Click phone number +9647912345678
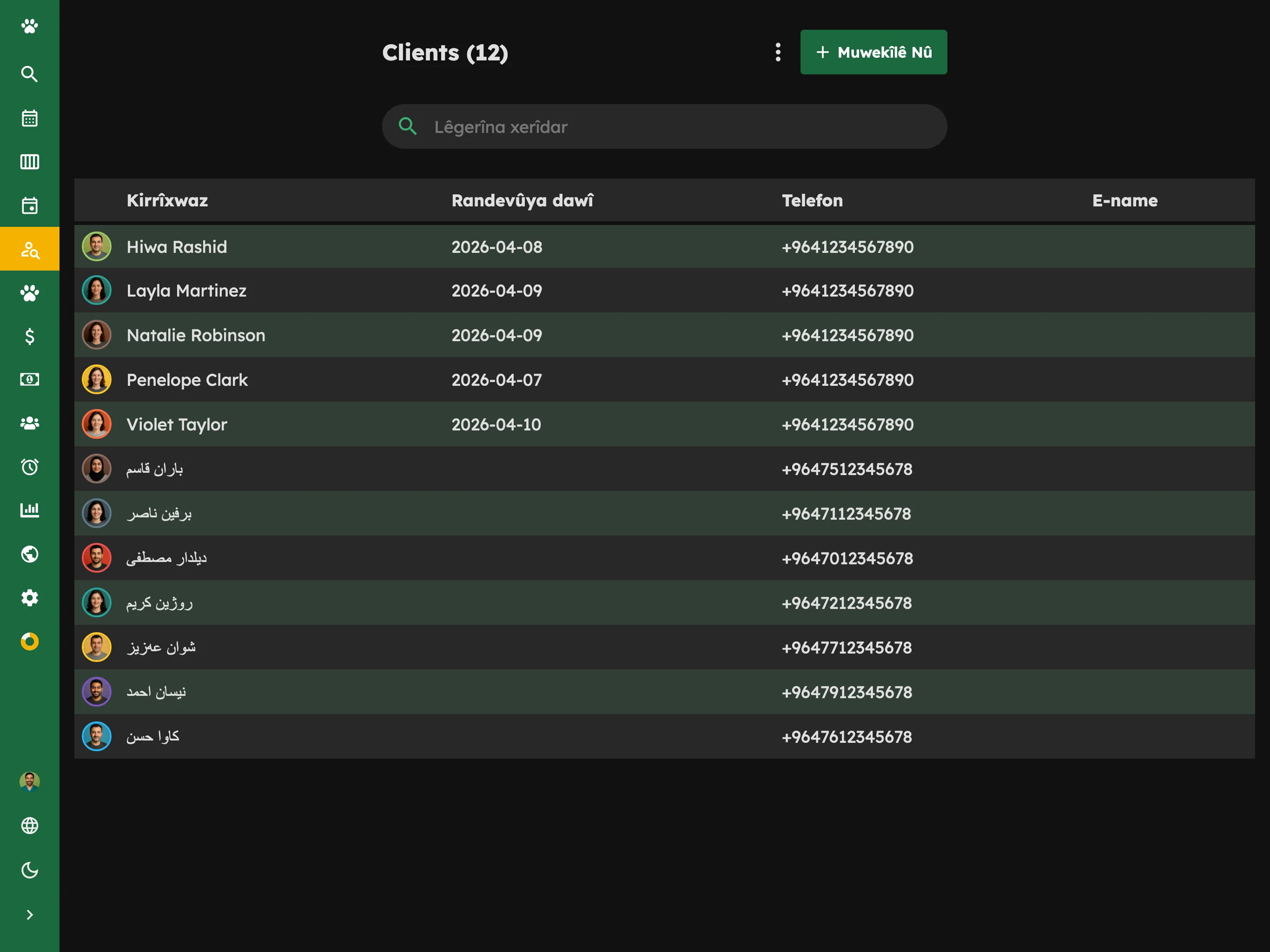The width and height of the screenshot is (1270, 952). [847, 692]
